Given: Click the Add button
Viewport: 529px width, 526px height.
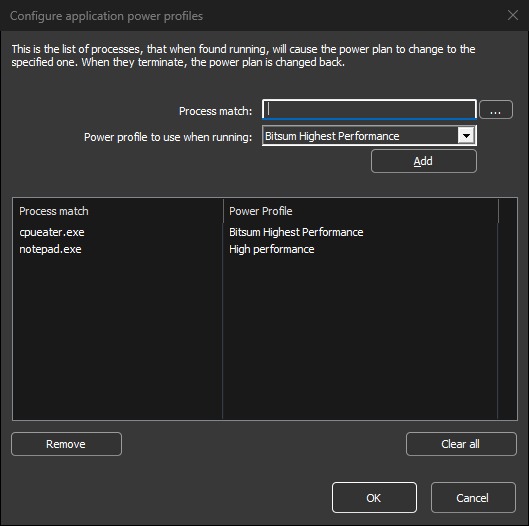Looking at the screenshot, I should [x=424, y=161].
